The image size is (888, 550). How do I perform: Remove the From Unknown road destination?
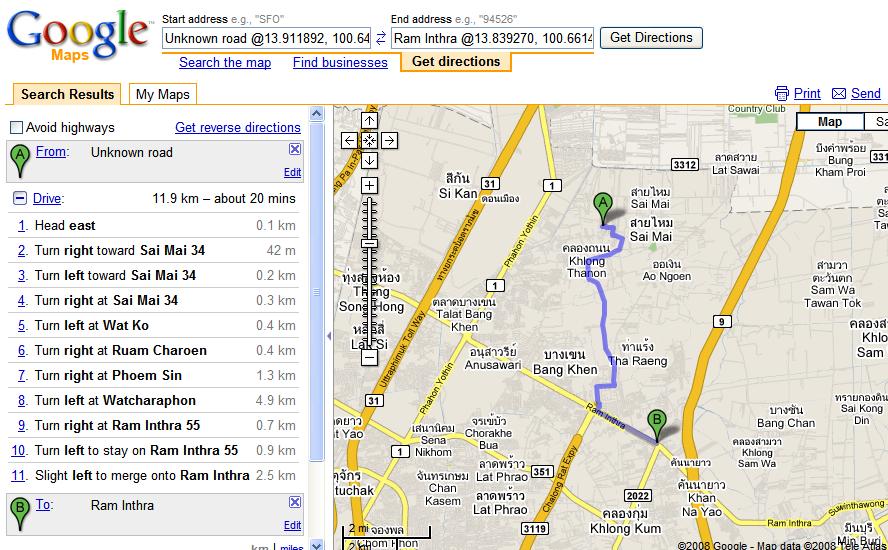pos(294,149)
